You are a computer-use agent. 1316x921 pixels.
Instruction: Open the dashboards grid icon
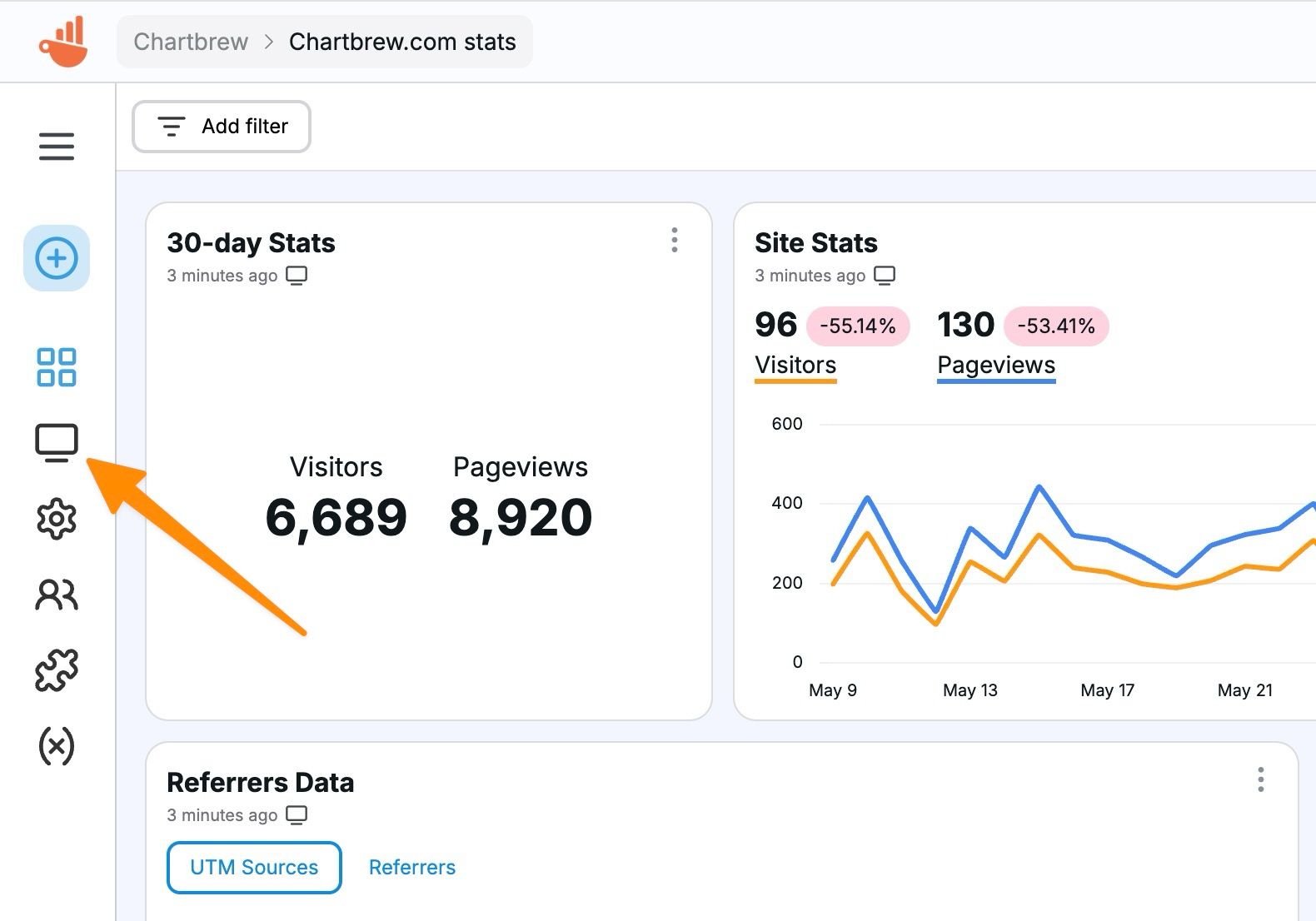click(x=57, y=367)
